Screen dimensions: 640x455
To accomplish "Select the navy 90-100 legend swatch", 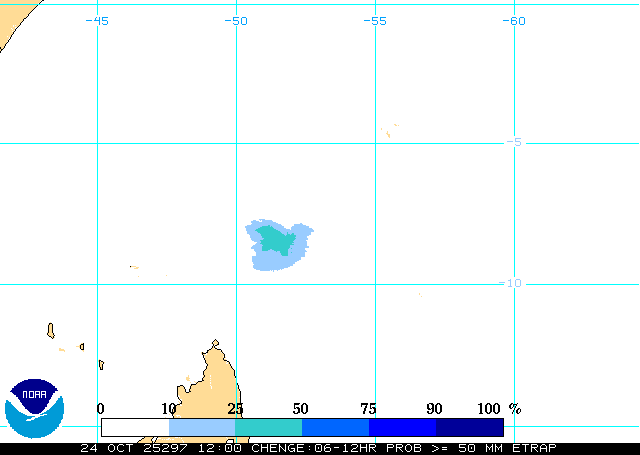I will click(x=469, y=427).
